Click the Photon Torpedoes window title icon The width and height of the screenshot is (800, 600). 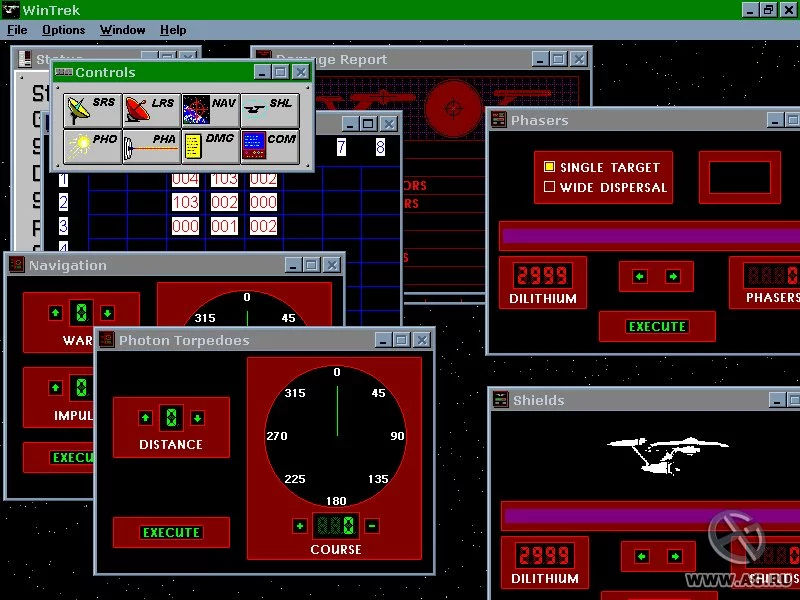107,339
